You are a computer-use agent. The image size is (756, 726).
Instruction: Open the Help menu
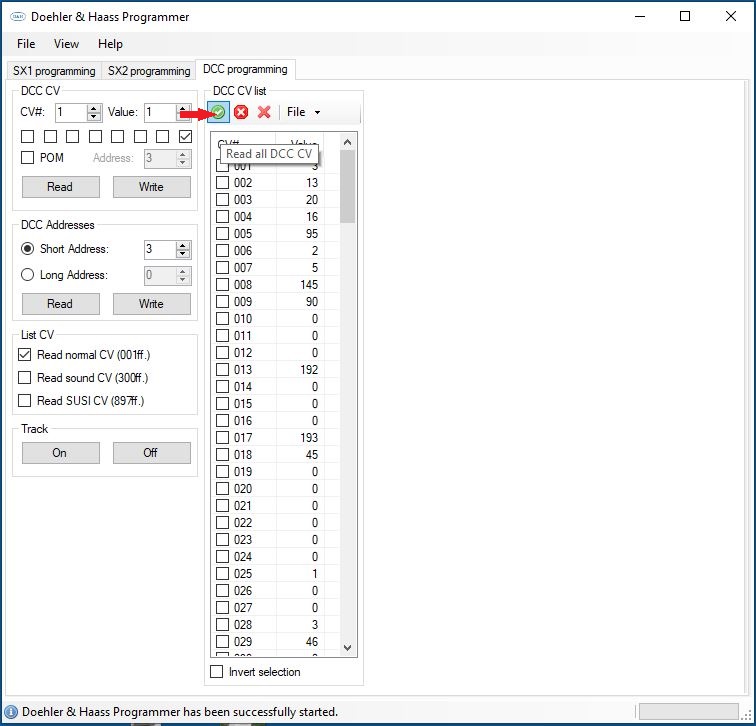[x=110, y=44]
